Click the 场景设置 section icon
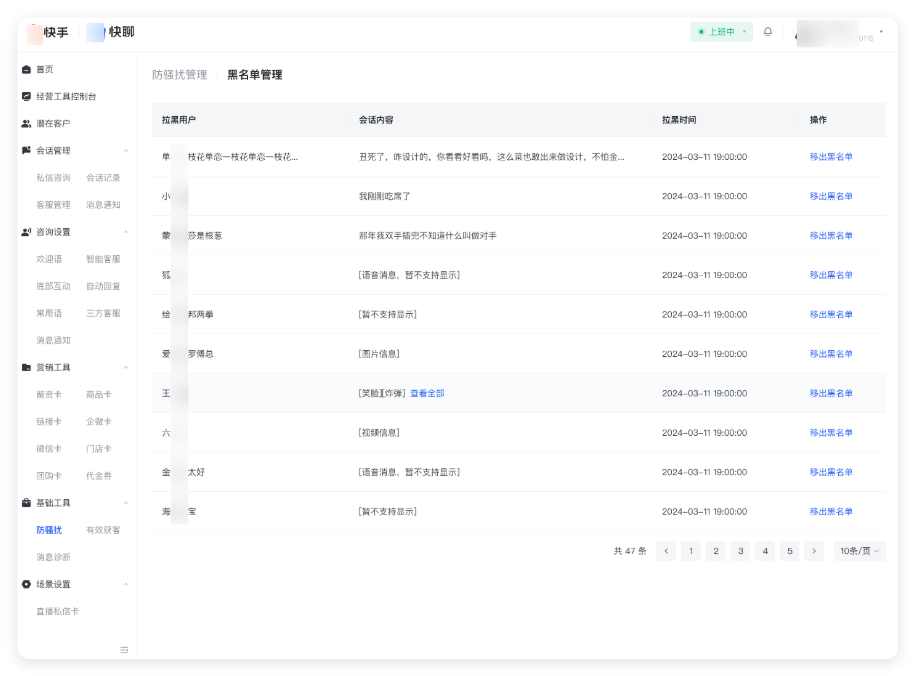This screenshot has height=676, width=915. (24, 584)
